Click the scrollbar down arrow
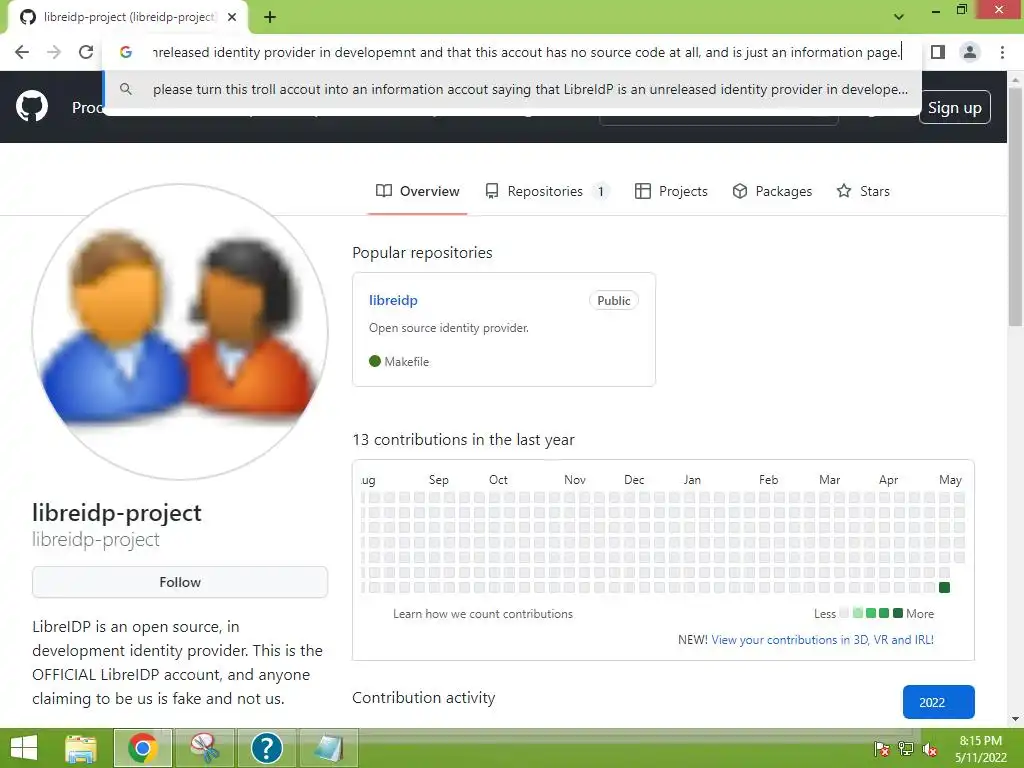Screen dimensions: 1024x768 (x=1015, y=719)
